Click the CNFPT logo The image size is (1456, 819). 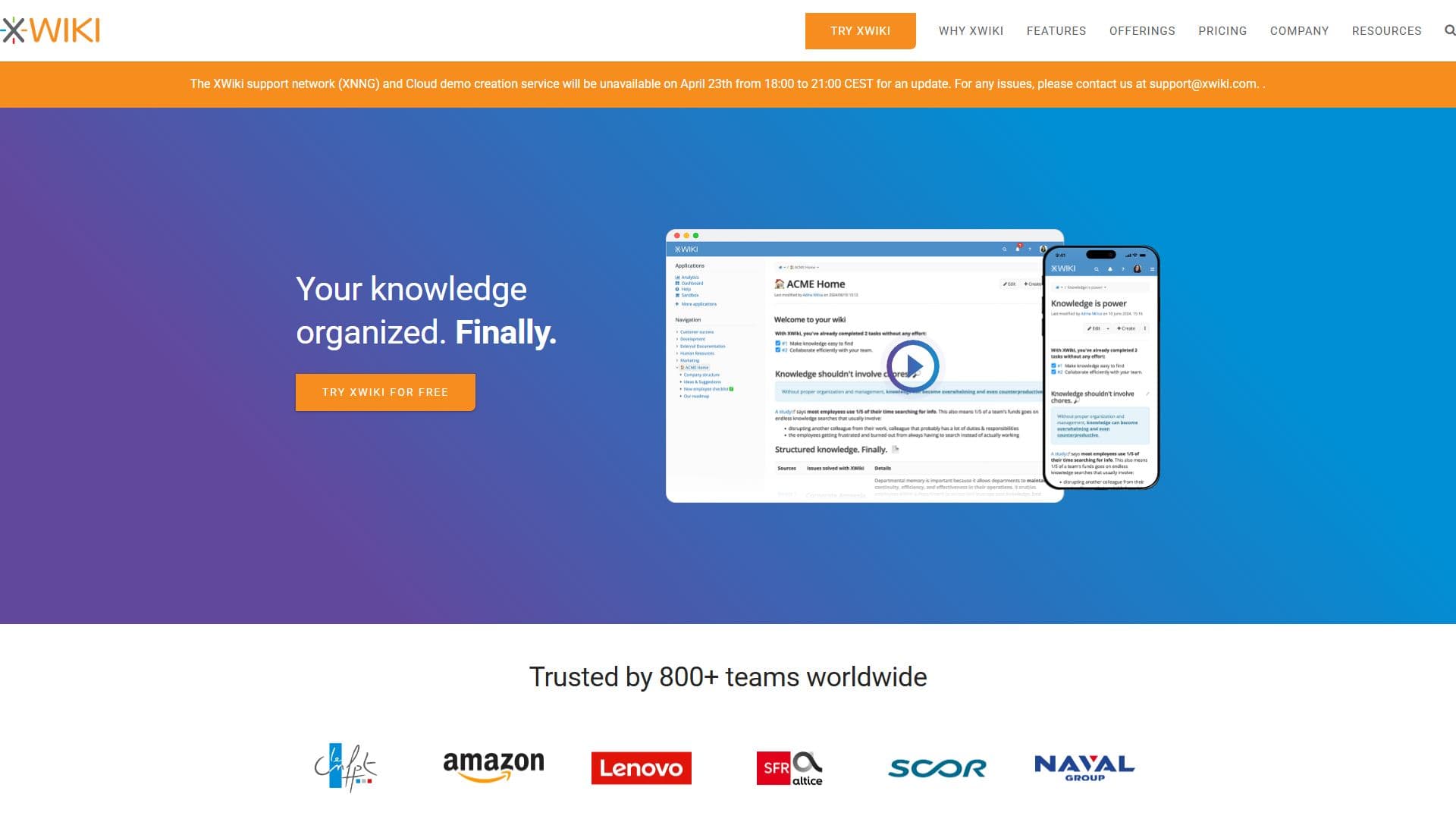coord(346,767)
